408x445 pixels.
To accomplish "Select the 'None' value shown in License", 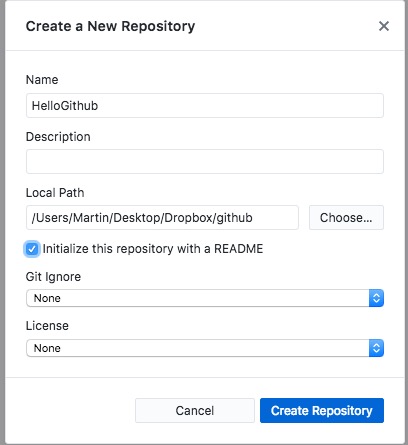I will (47, 348).
